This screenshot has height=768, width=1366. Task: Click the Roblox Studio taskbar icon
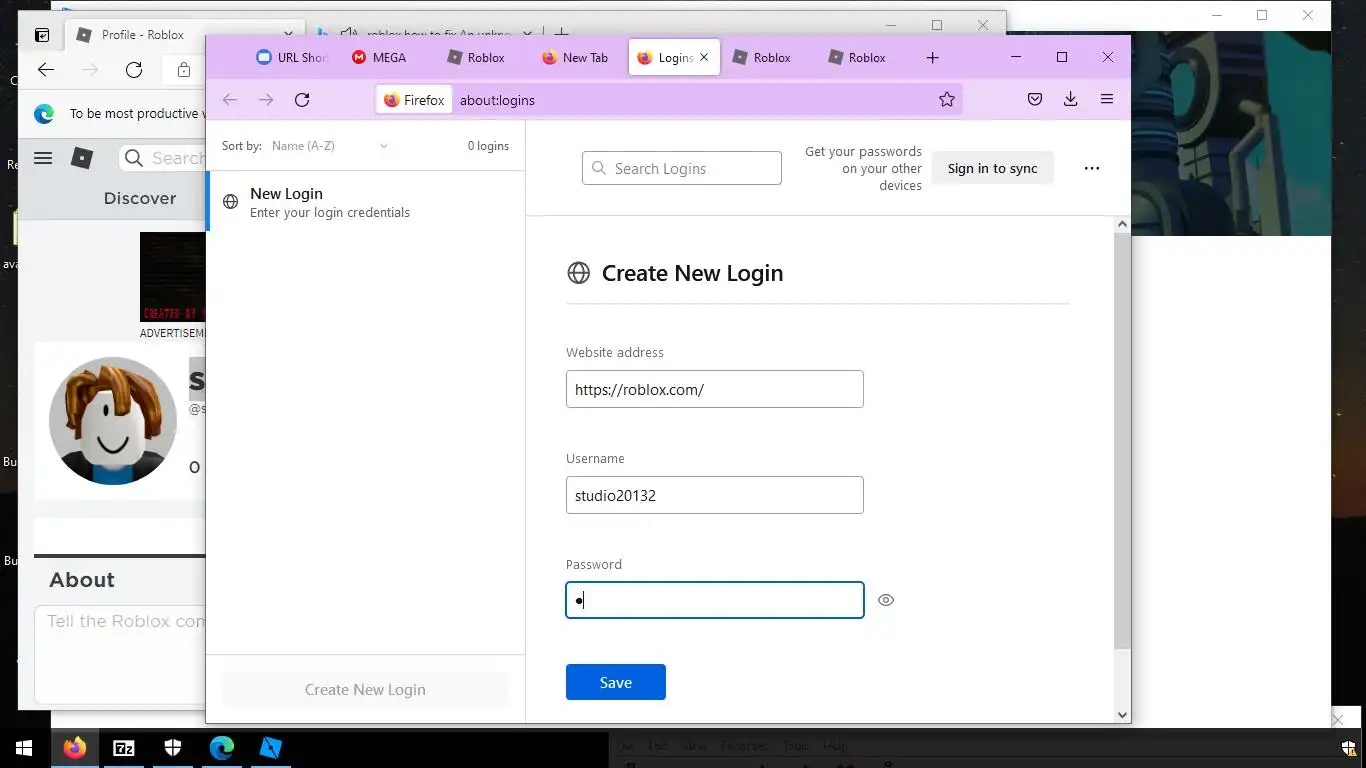click(x=271, y=748)
